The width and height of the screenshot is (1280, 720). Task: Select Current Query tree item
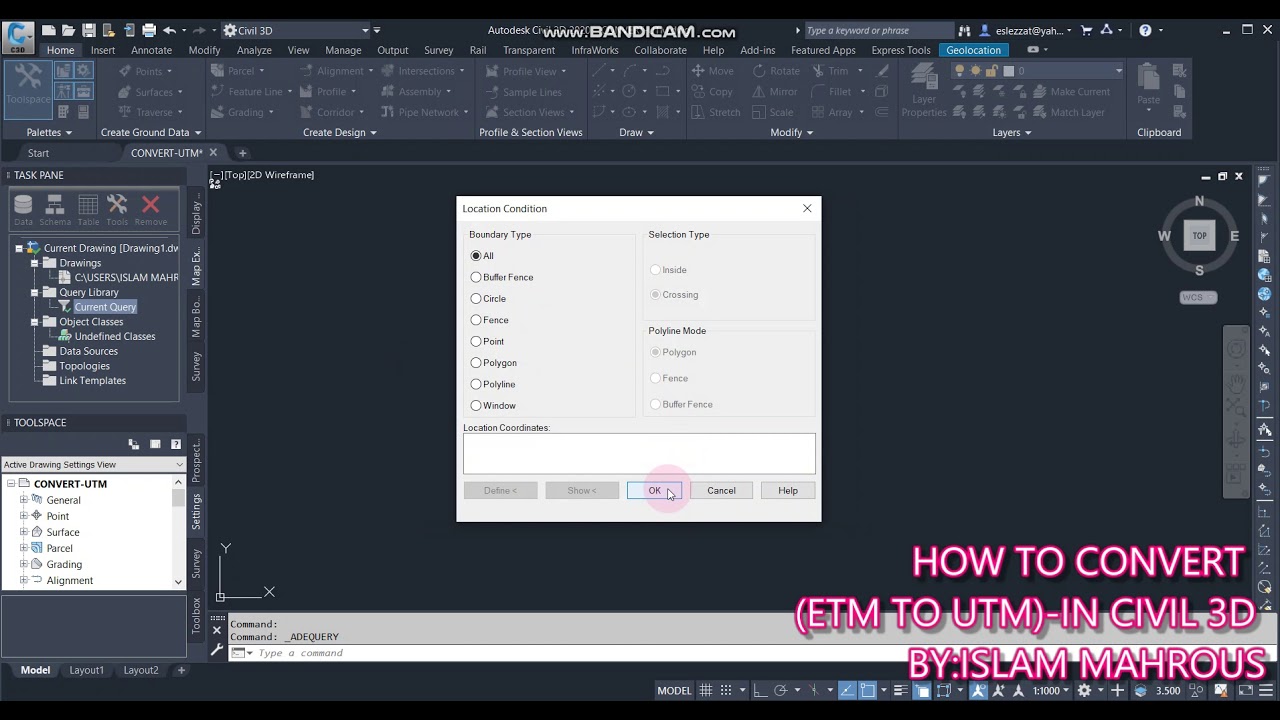(105, 307)
